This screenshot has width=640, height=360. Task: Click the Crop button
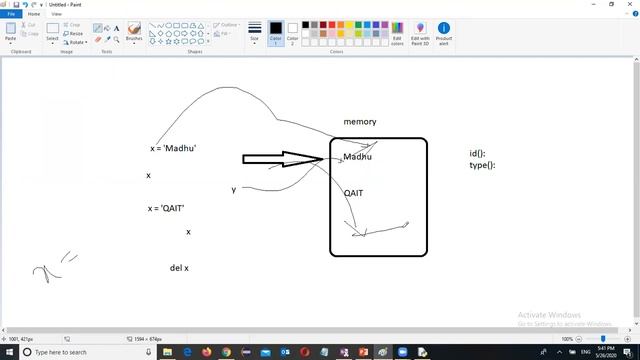point(72,25)
